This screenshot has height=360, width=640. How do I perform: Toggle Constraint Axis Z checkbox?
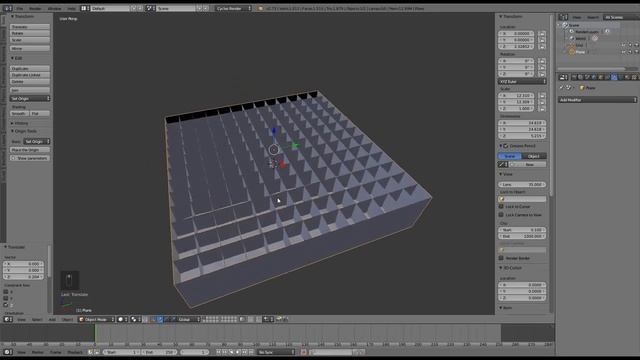[6, 305]
